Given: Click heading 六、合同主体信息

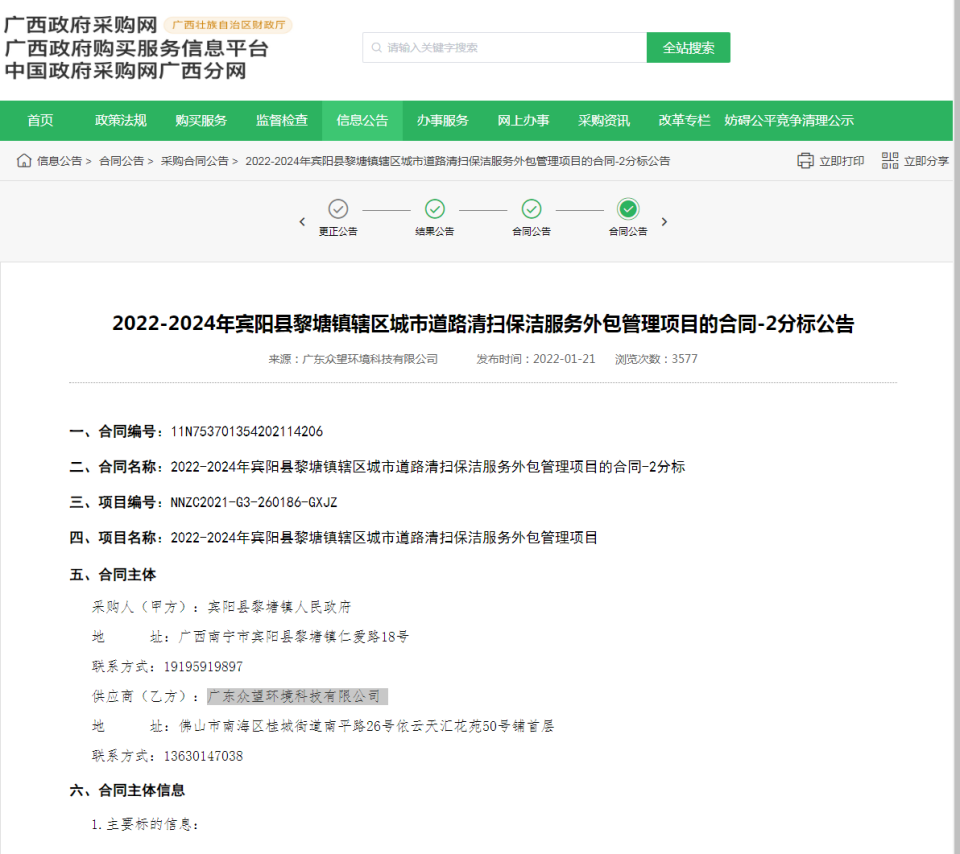Looking at the screenshot, I should click(x=127, y=790).
